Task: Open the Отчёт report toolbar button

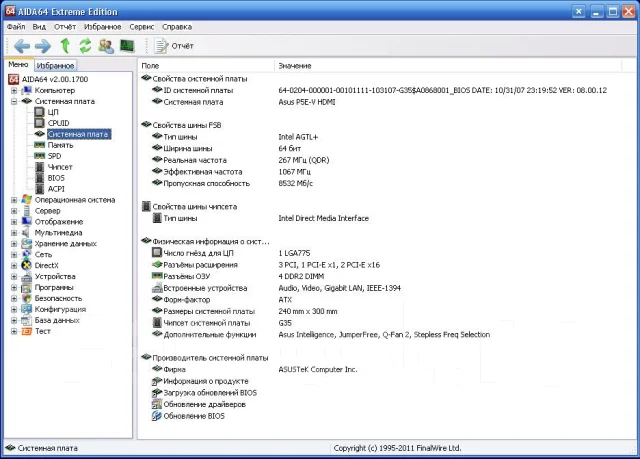Action: (x=174, y=46)
